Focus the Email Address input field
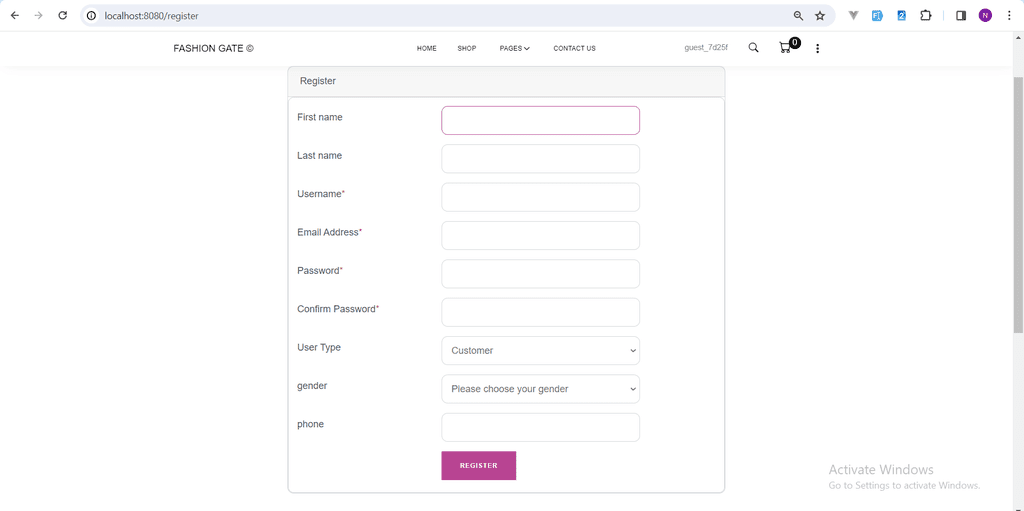Screen dimensions: 1024x511 [x=540, y=235]
